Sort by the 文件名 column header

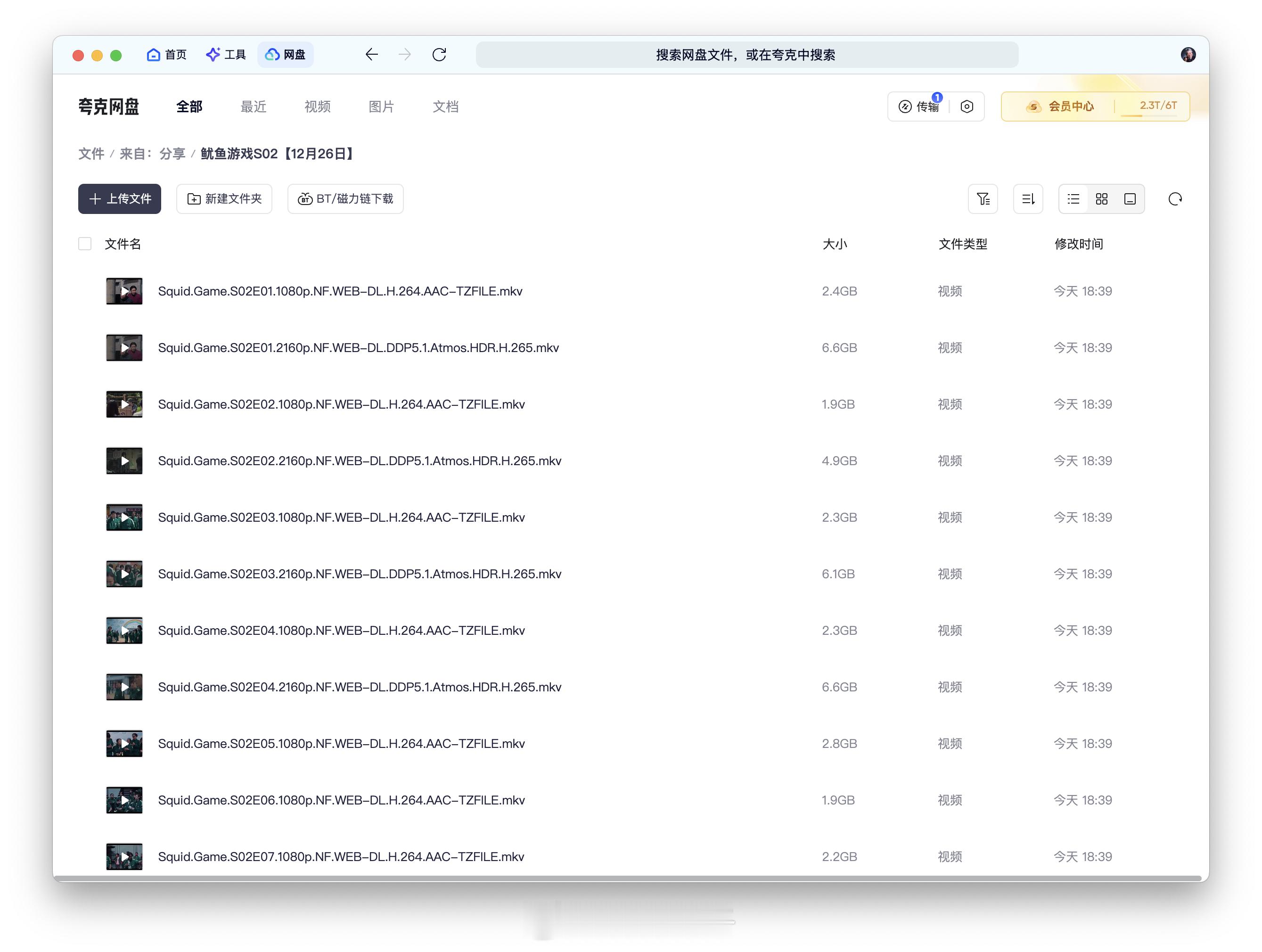[x=123, y=244]
